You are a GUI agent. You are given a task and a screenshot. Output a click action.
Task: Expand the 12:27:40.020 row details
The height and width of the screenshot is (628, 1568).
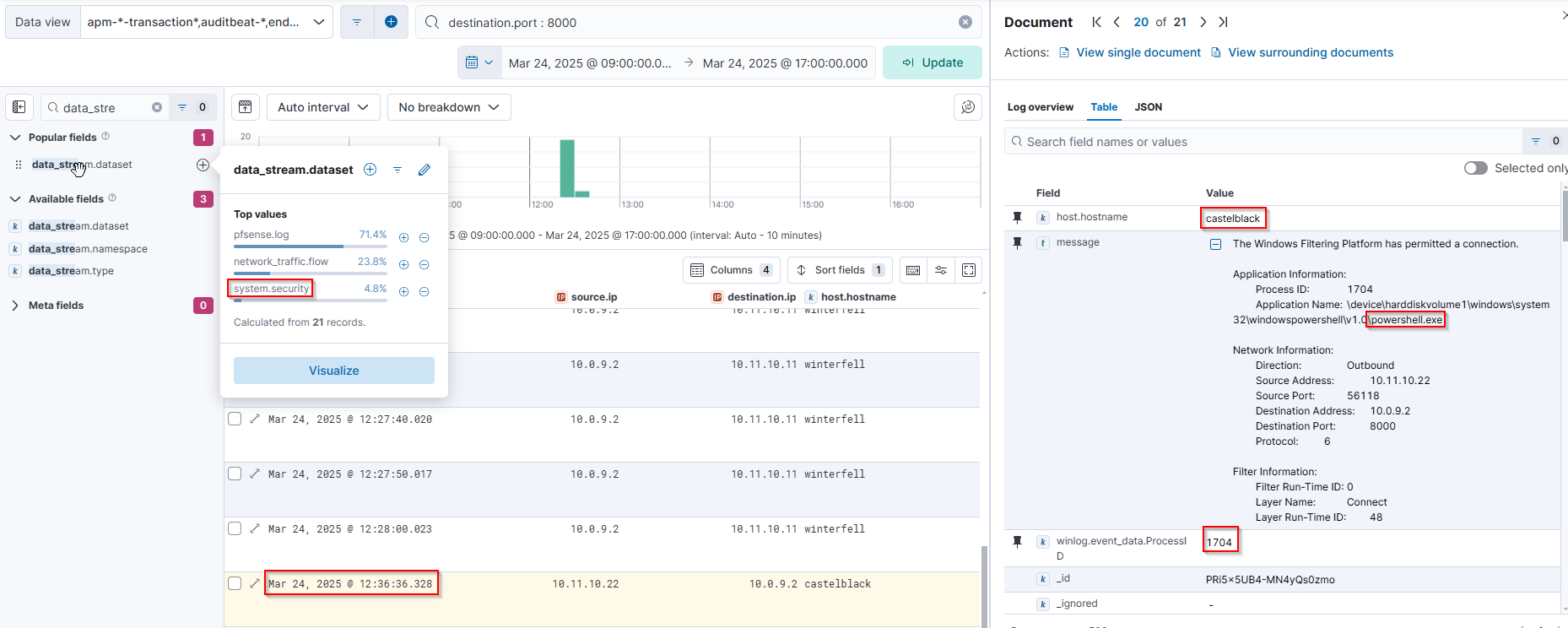(255, 419)
